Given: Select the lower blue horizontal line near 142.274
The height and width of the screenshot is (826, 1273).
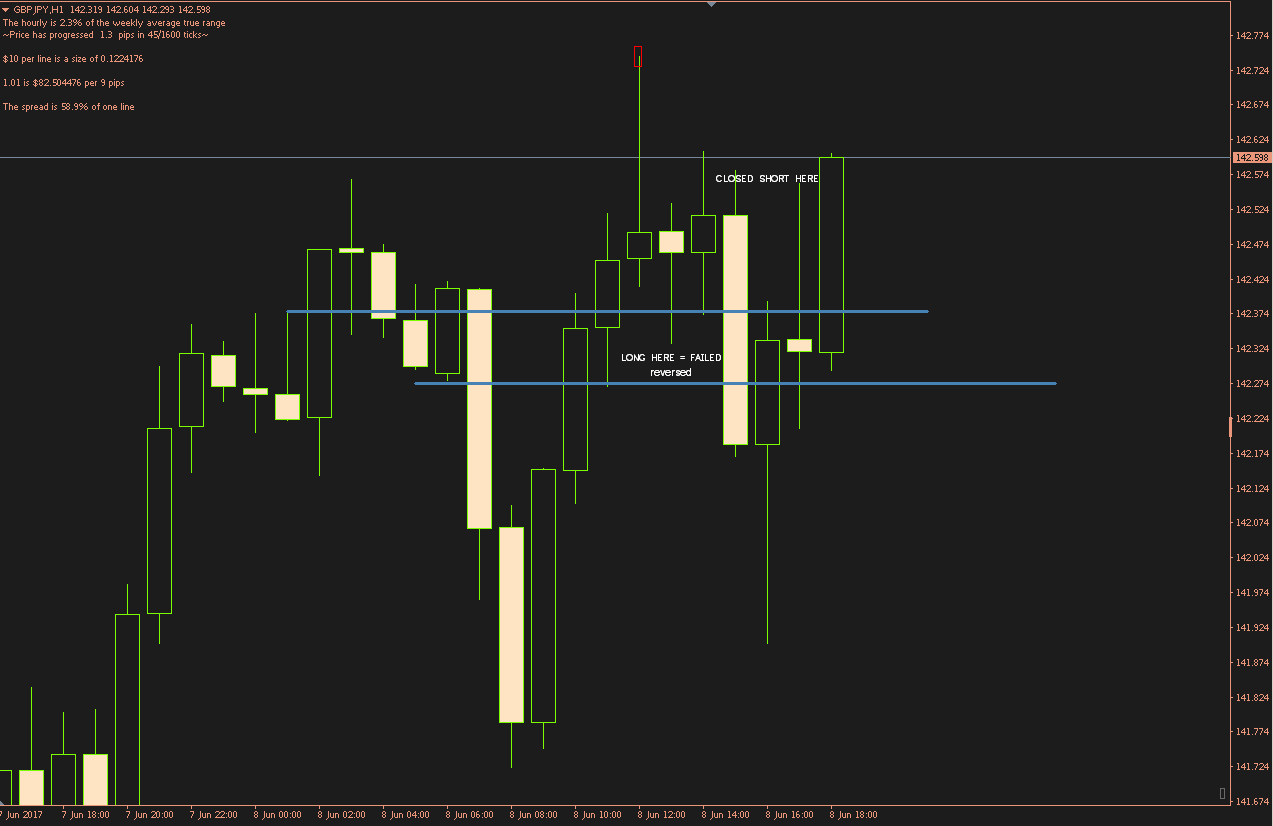Looking at the screenshot, I should [735, 383].
